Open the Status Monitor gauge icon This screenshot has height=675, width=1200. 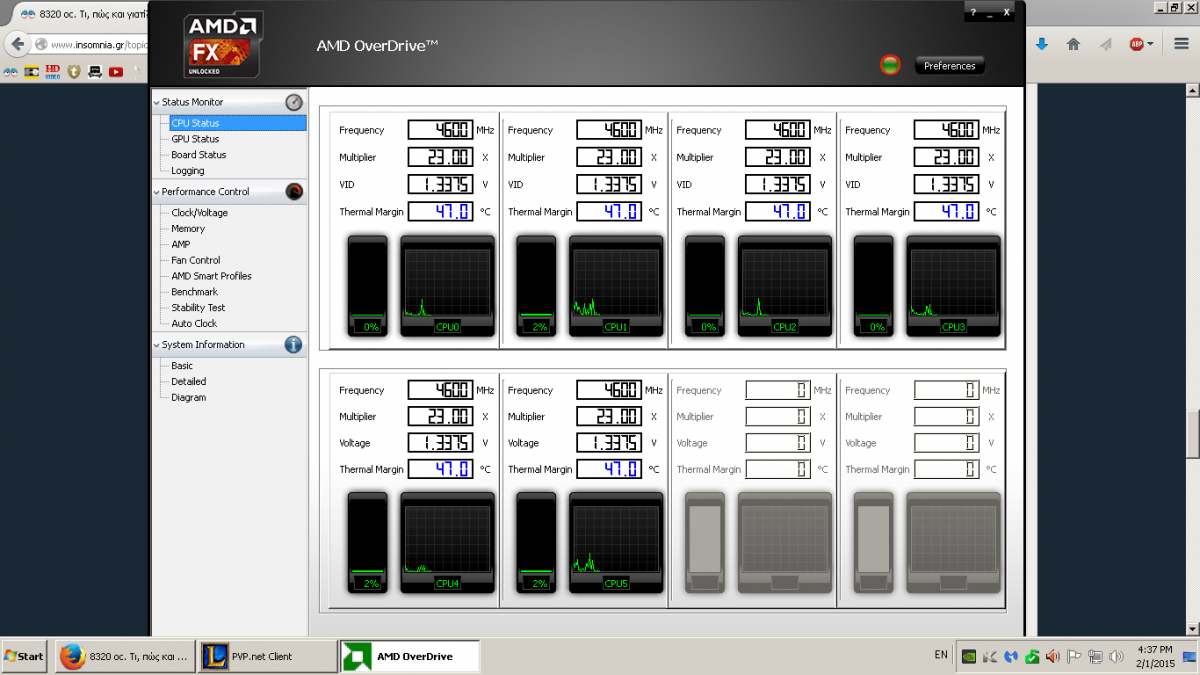click(x=294, y=102)
